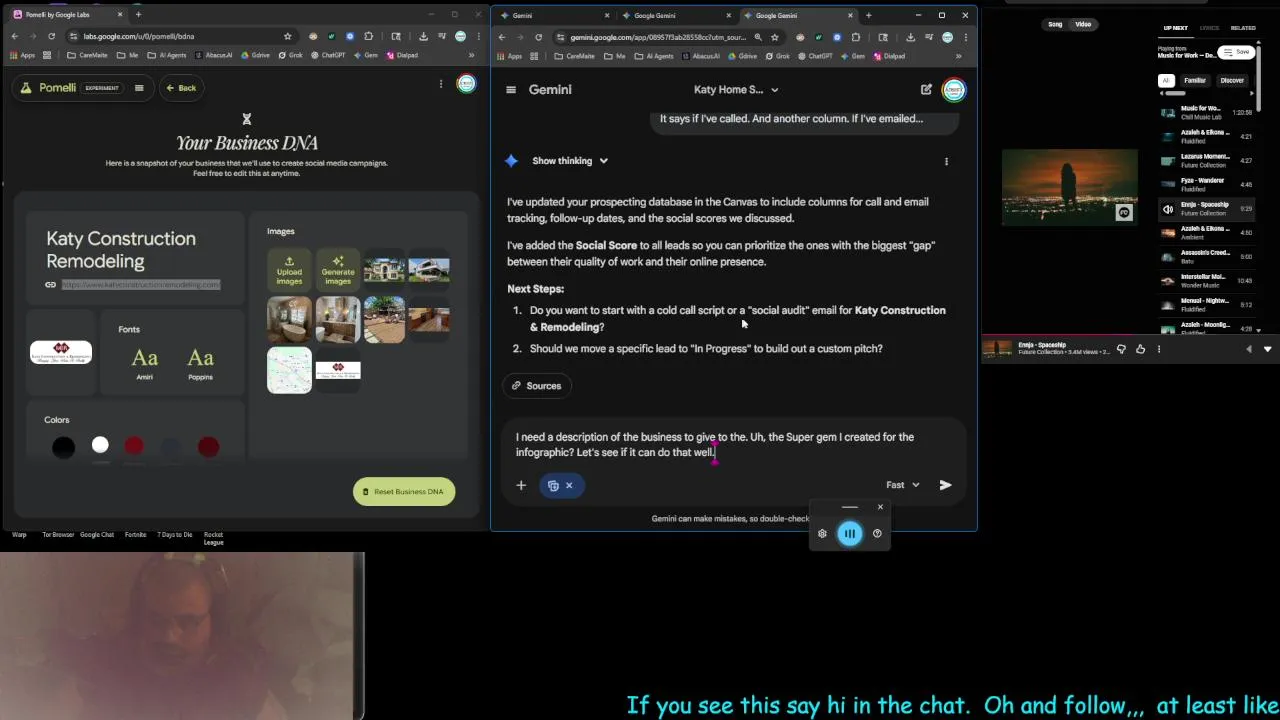Open Pomelli three-dot options menu
This screenshot has width=1280, height=720.
tap(440, 84)
